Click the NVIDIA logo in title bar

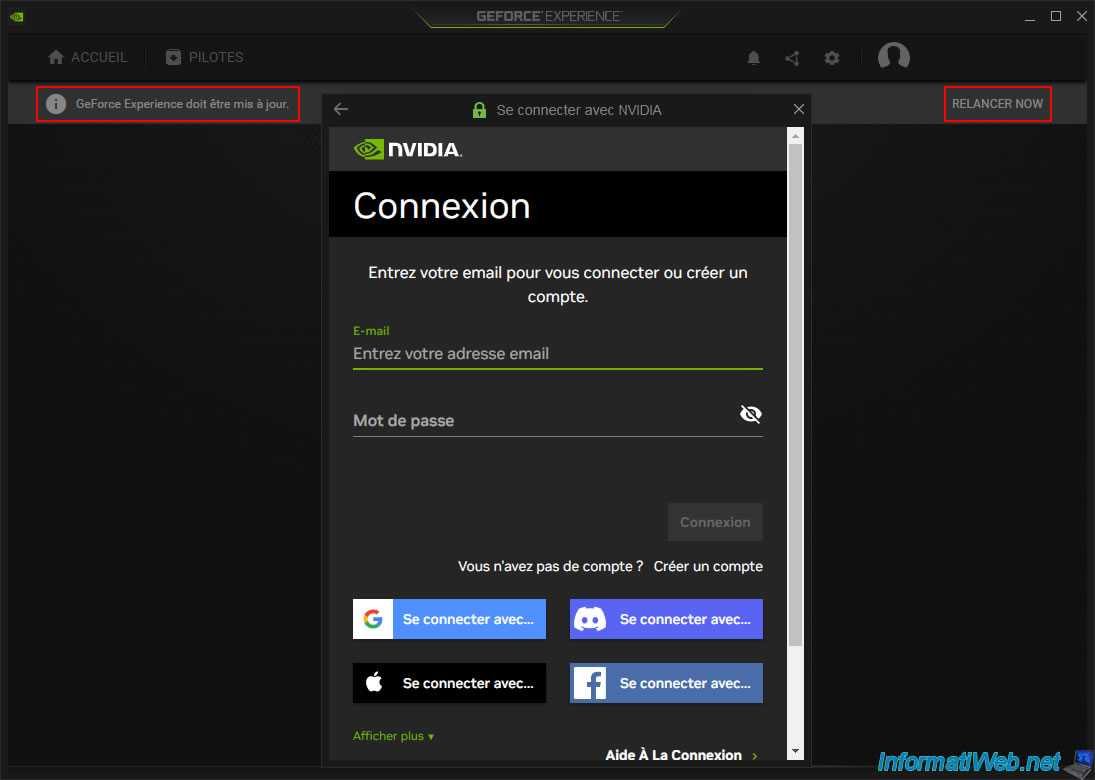coord(17,17)
